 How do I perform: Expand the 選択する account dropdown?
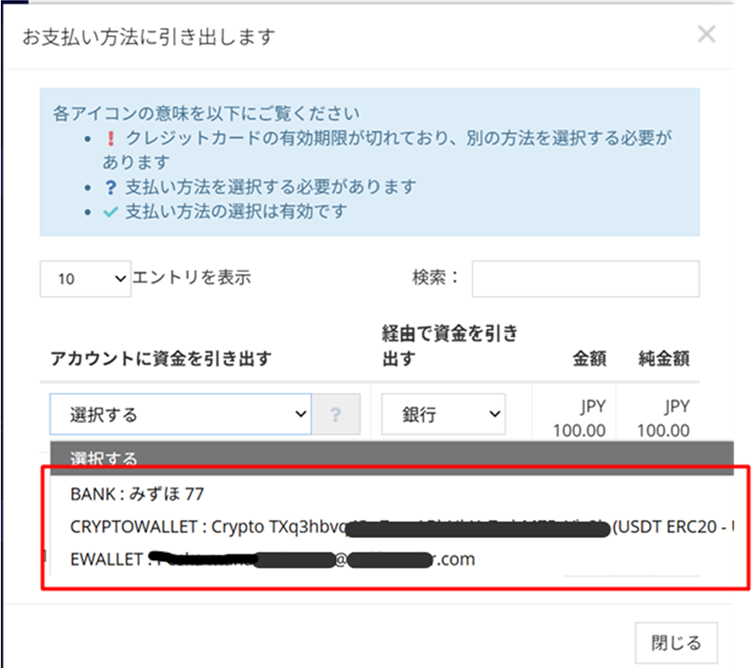pos(180,414)
